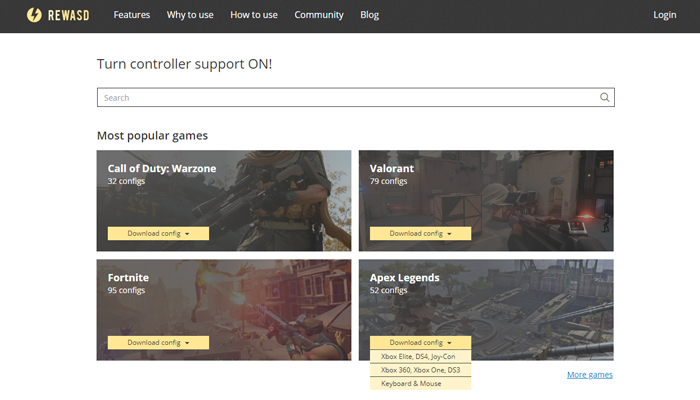Open the Why to use page
This screenshot has width=700, height=400.
click(190, 15)
